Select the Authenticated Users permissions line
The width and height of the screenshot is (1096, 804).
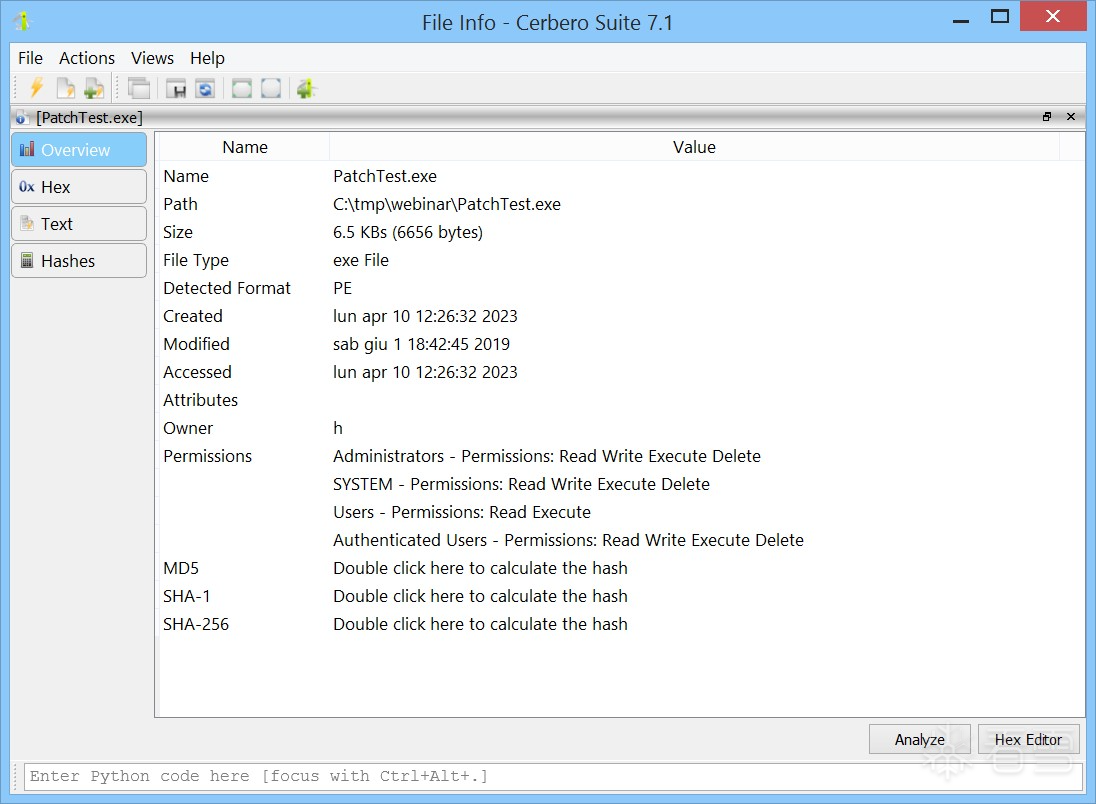(568, 540)
